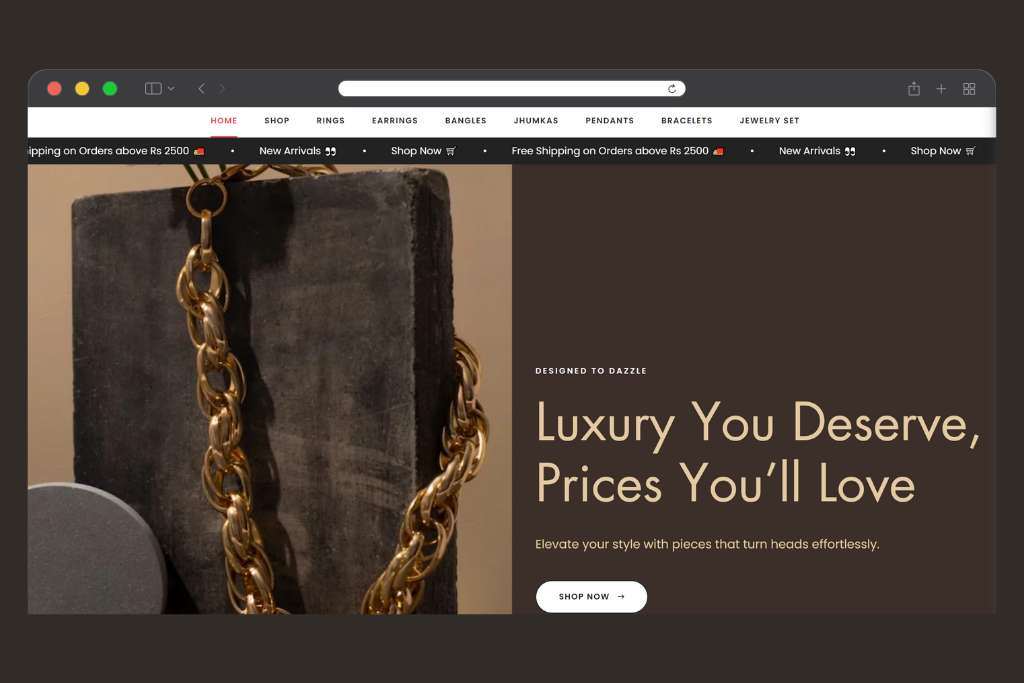Add a new tab with plus icon
Screen dimensions: 1024x683
[x=941, y=89]
